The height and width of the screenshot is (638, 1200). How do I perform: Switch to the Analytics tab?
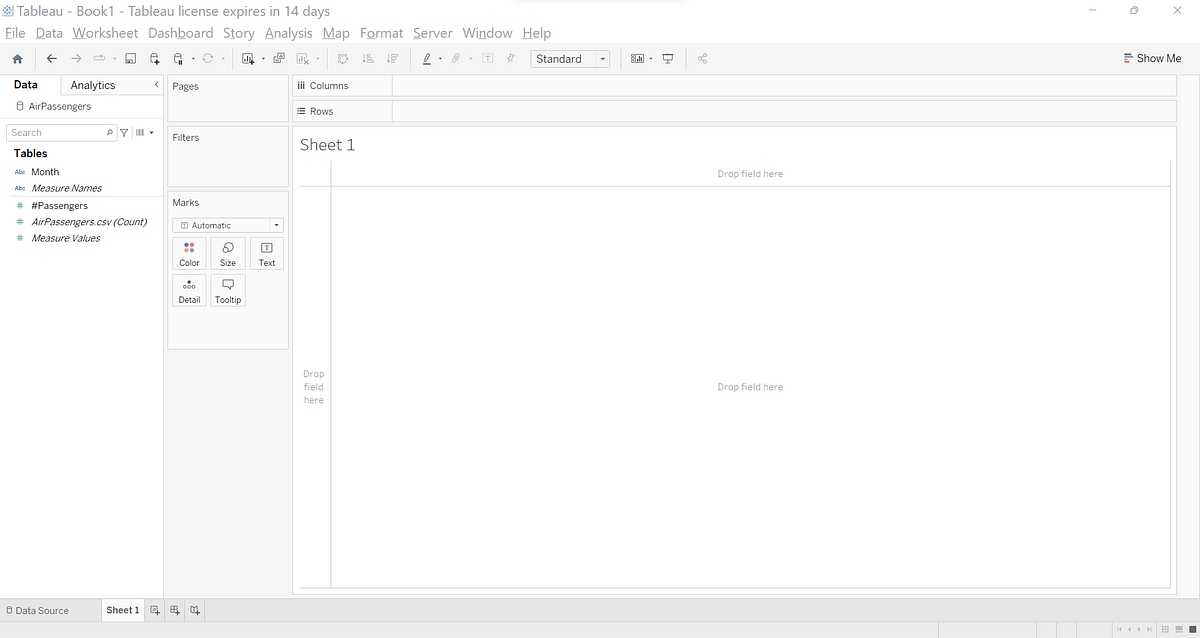click(x=93, y=85)
